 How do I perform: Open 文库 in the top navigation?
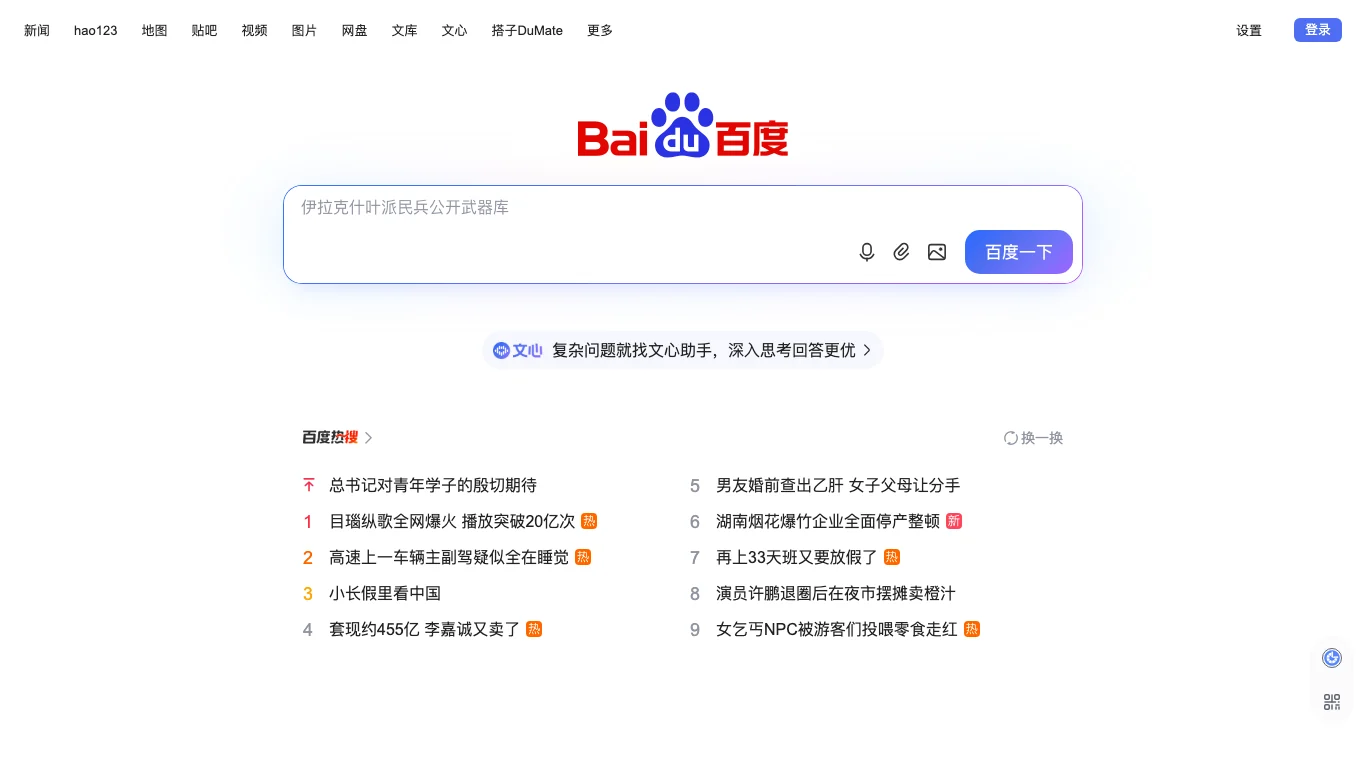pos(405,31)
